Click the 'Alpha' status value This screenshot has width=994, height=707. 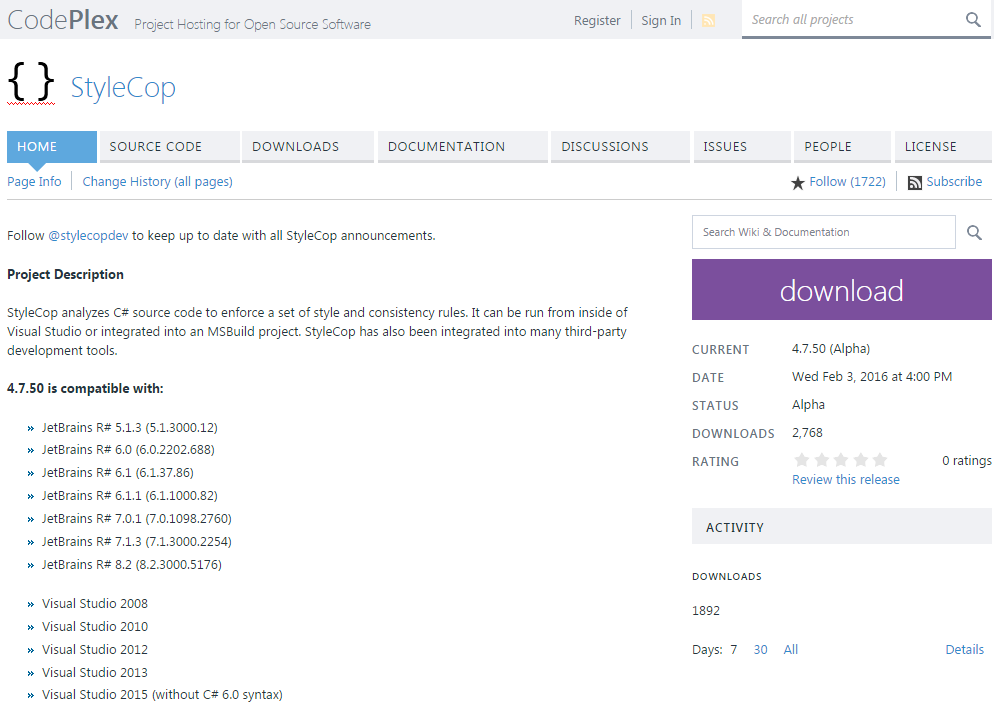click(808, 405)
